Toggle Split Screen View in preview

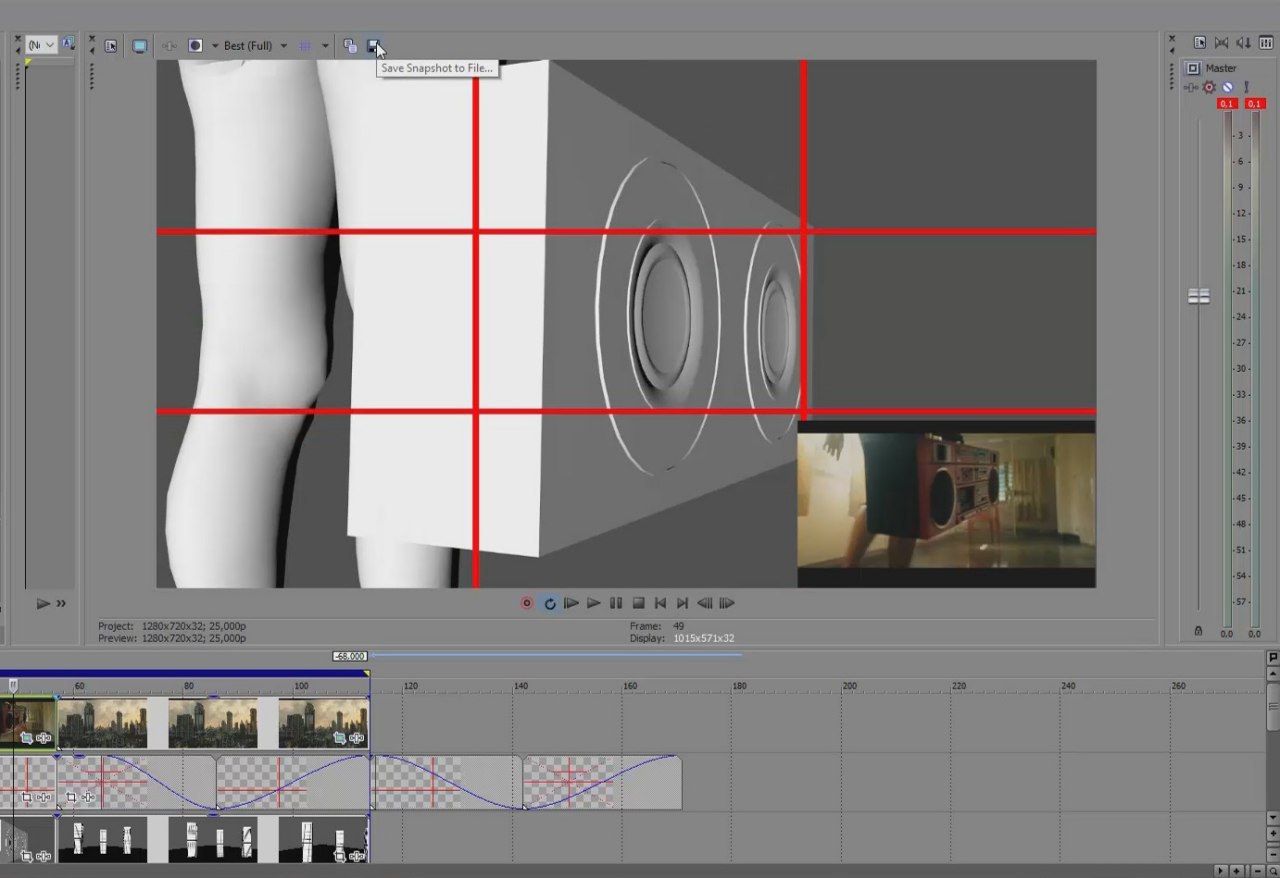(x=195, y=46)
